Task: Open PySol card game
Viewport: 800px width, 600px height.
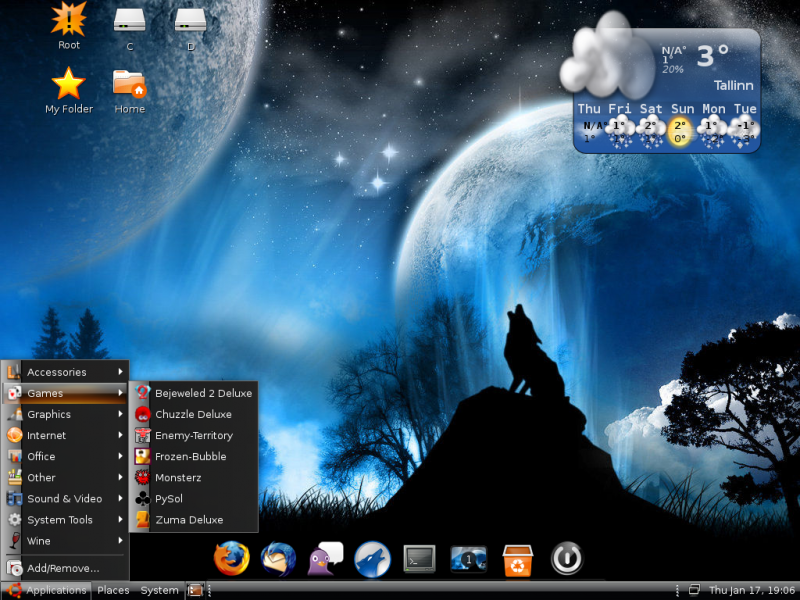Action: (194, 498)
